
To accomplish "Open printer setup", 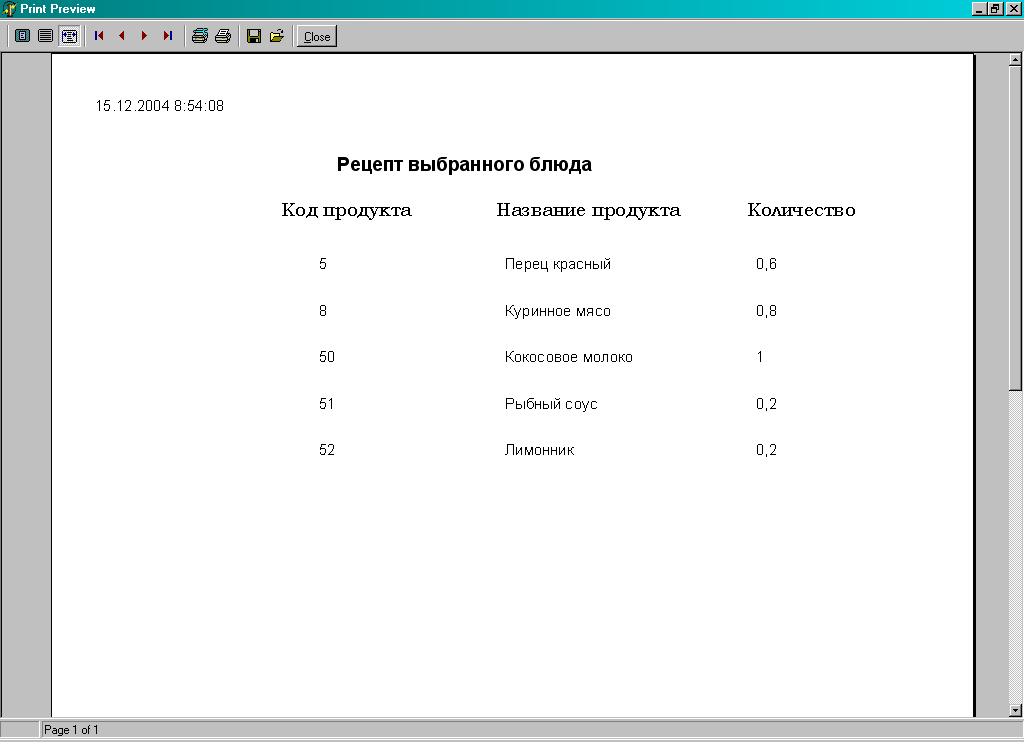I will click(200, 36).
